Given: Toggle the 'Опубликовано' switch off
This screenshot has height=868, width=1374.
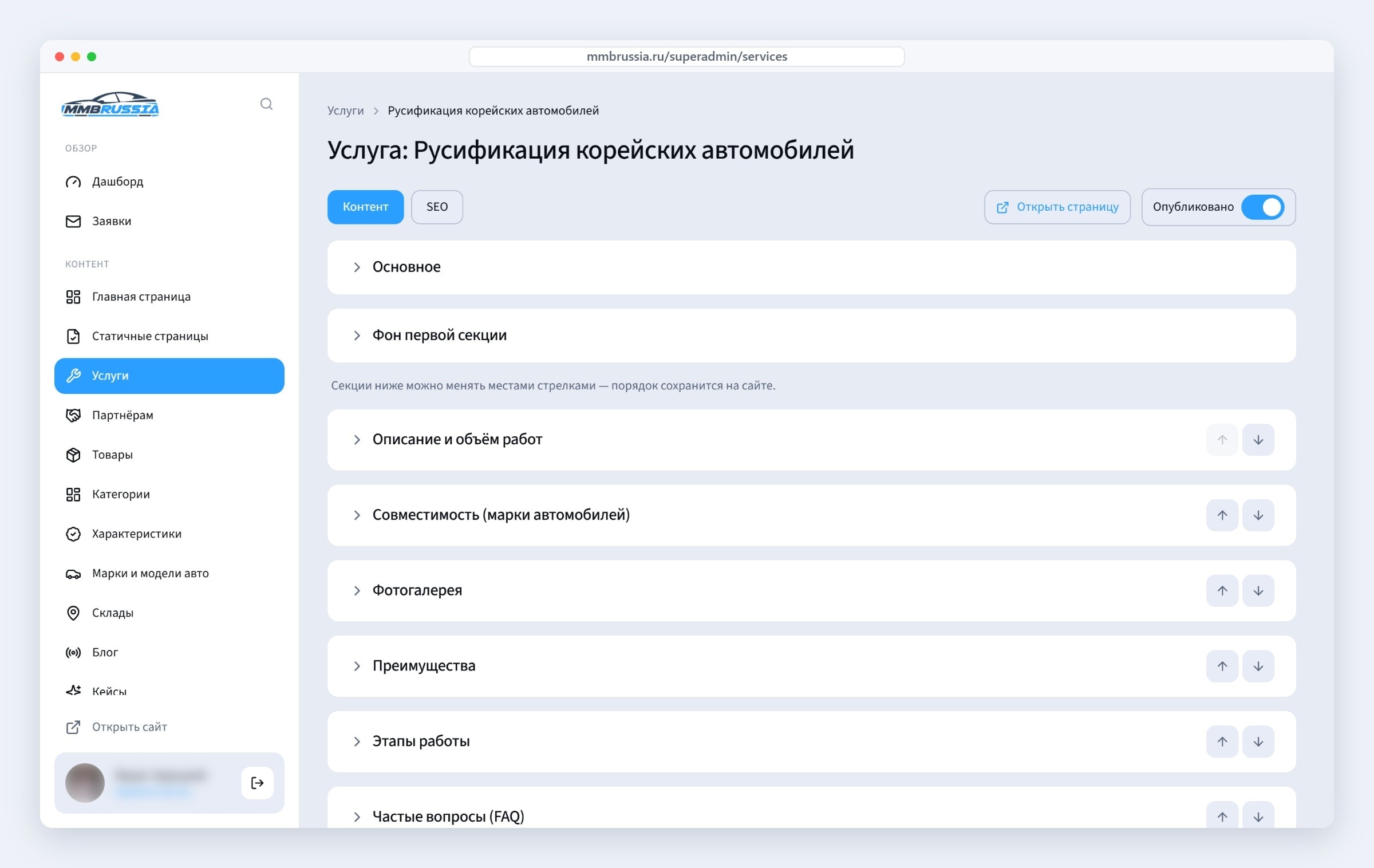Looking at the screenshot, I should coord(1262,207).
